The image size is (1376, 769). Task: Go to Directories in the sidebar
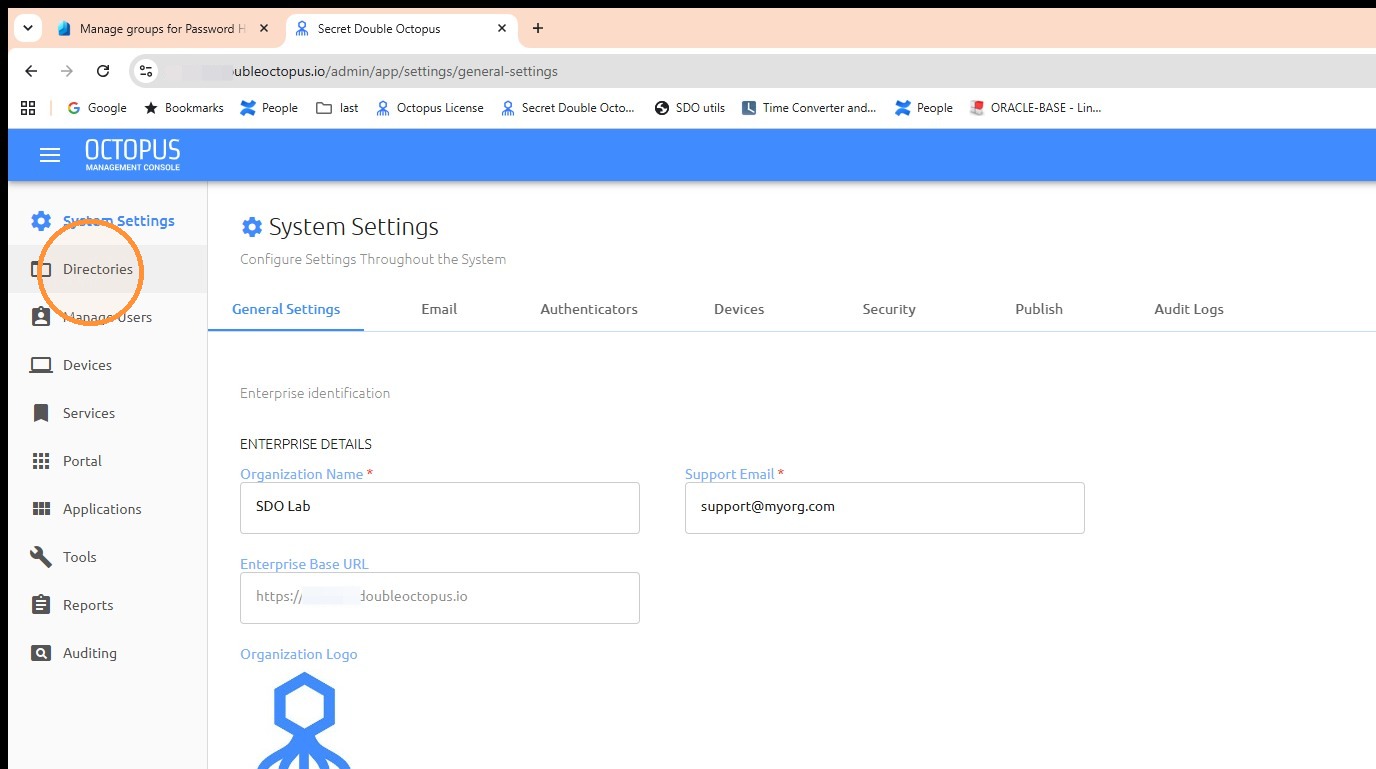coord(108,269)
